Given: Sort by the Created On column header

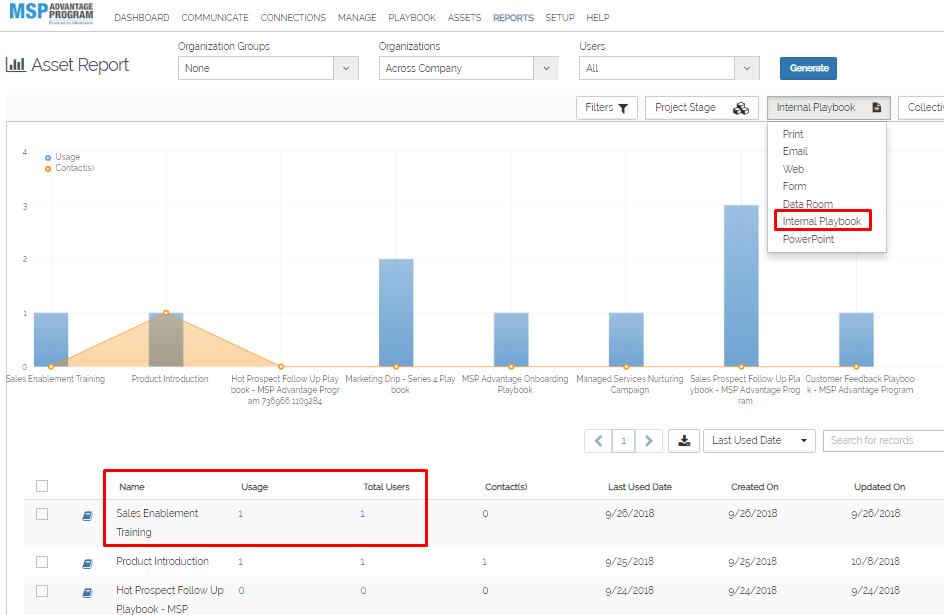Looking at the screenshot, I should (754, 487).
